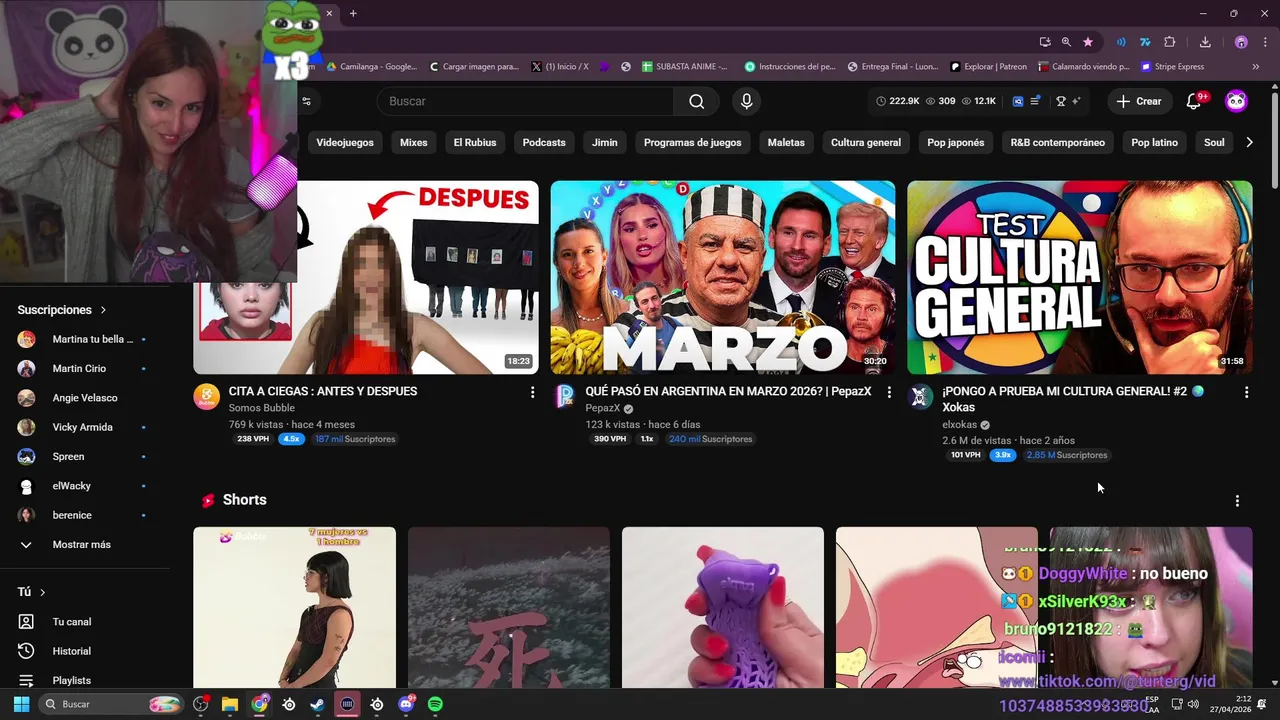Open the panda avatar account menu
This screenshot has width=1280, height=720.
point(1237,101)
